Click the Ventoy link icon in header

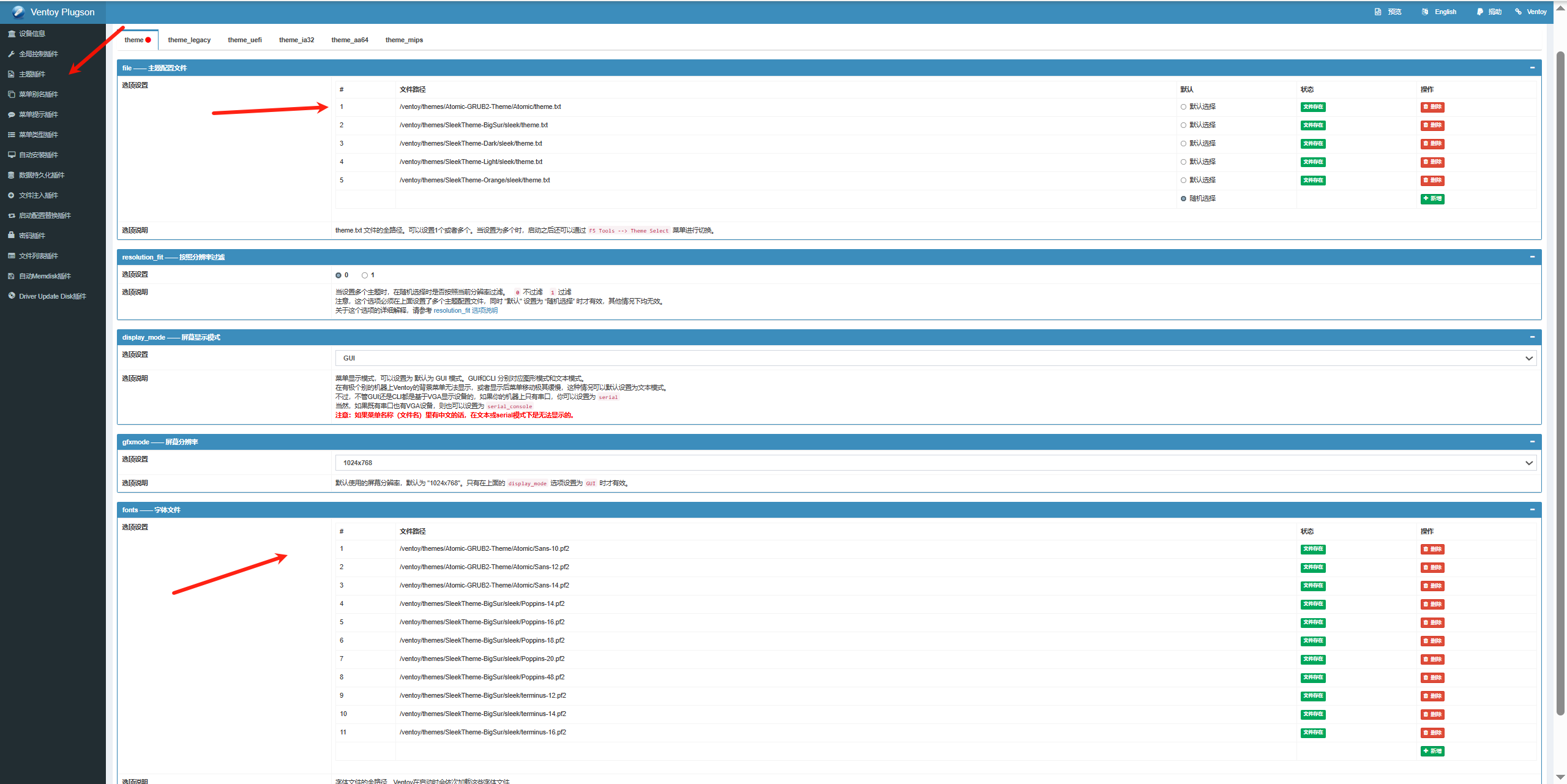(1519, 12)
